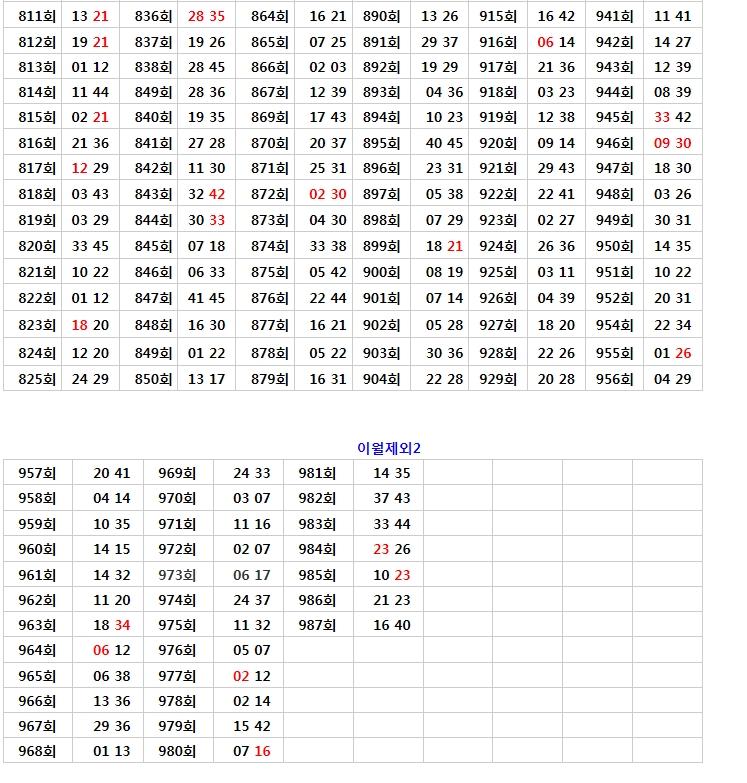Screen dimensions: 747x783
Task: Select the 956회 round cell
Action: 614,379
